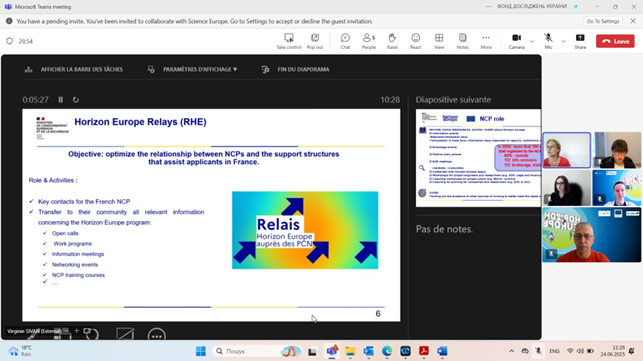Viewport: 643px width, 361px height.
Task: Click the Relais Horizon Europe image
Action: (x=305, y=230)
